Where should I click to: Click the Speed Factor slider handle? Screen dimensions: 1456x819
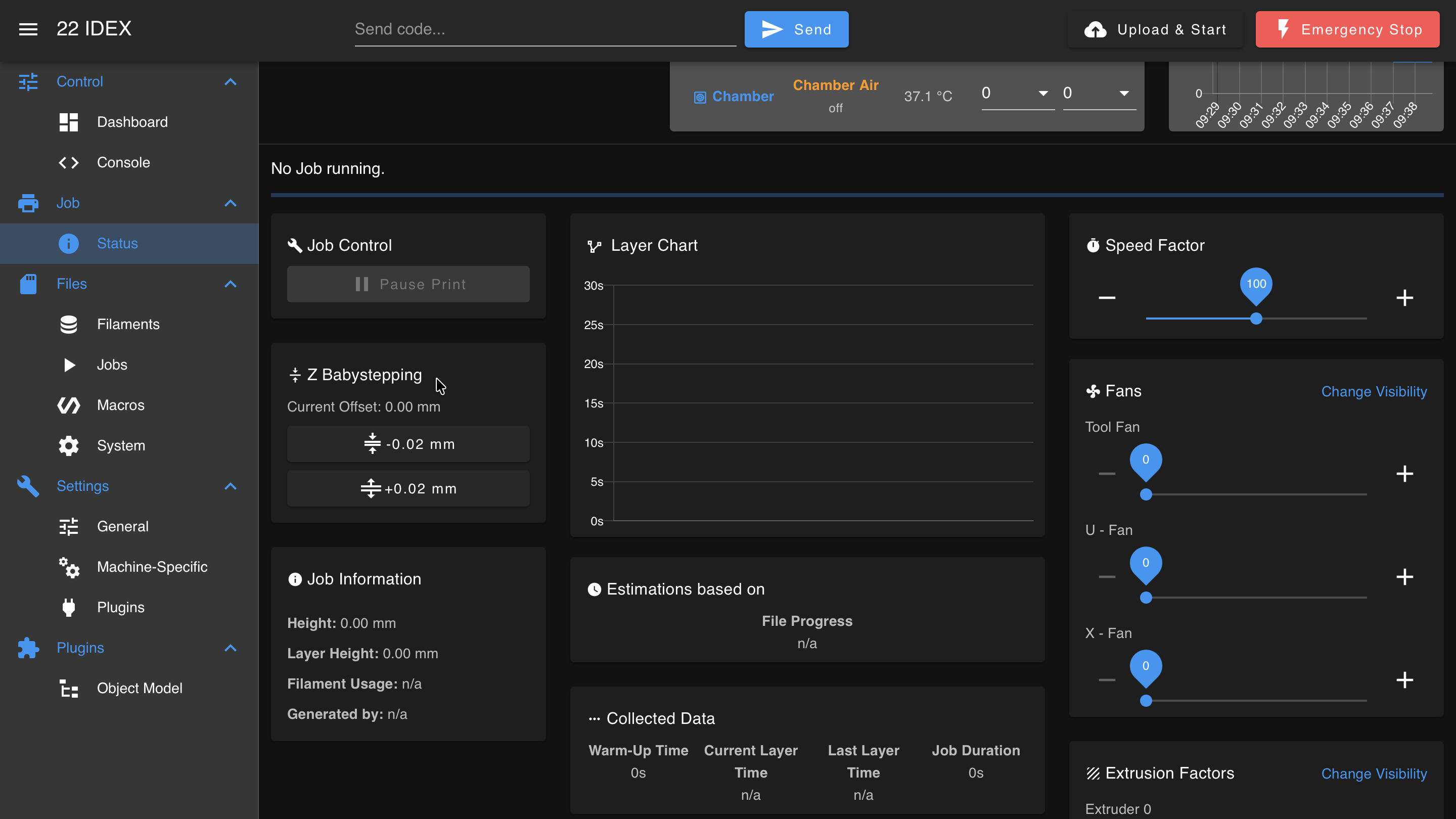tap(1256, 319)
